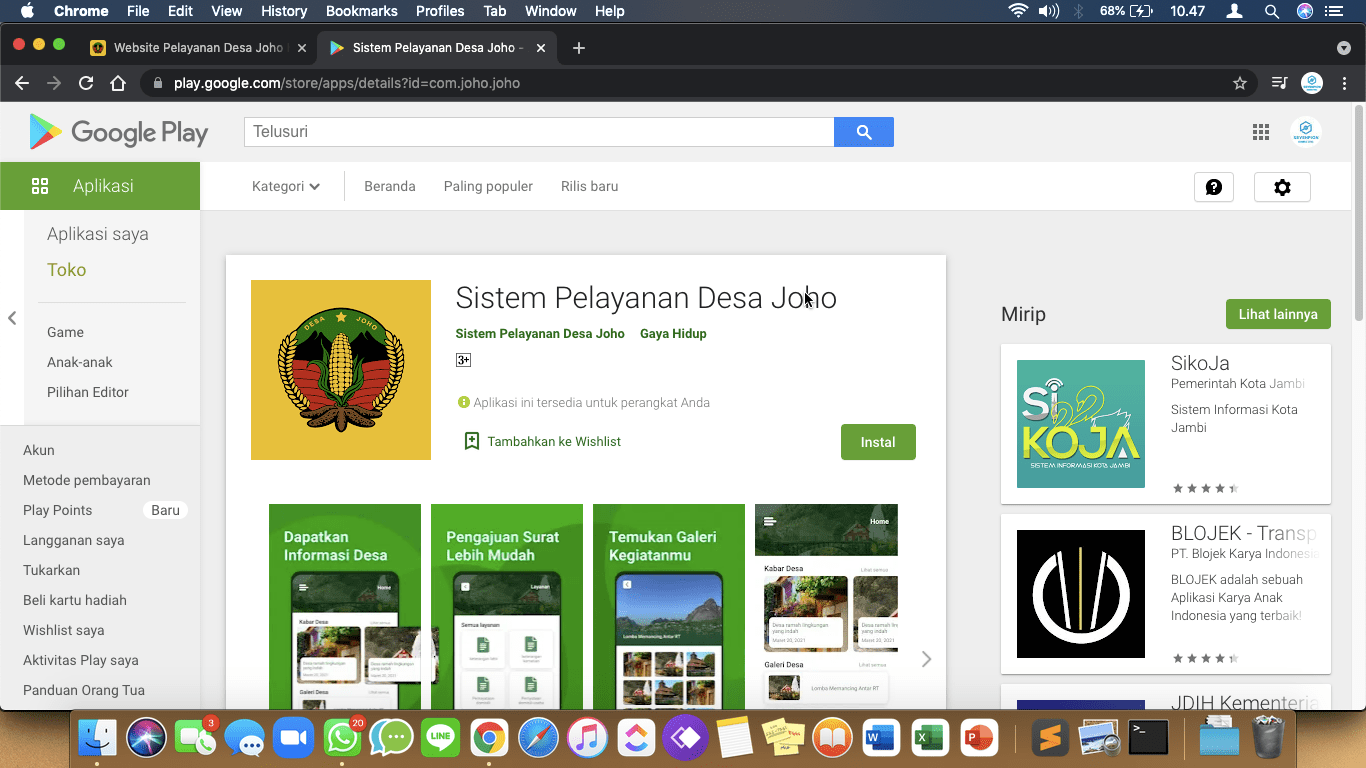Open the Play Store settings gear
This screenshot has height=768, width=1366.
pyautogui.click(x=1282, y=187)
